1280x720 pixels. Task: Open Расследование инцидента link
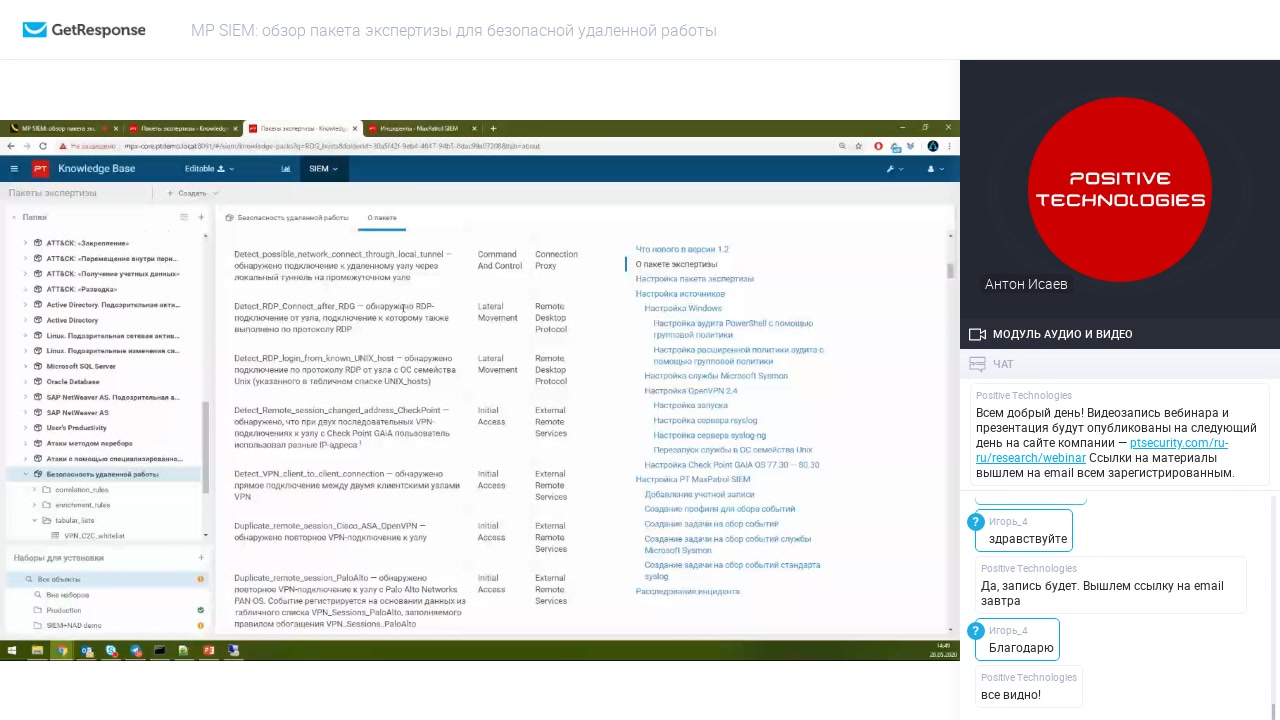click(x=688, y=591)
